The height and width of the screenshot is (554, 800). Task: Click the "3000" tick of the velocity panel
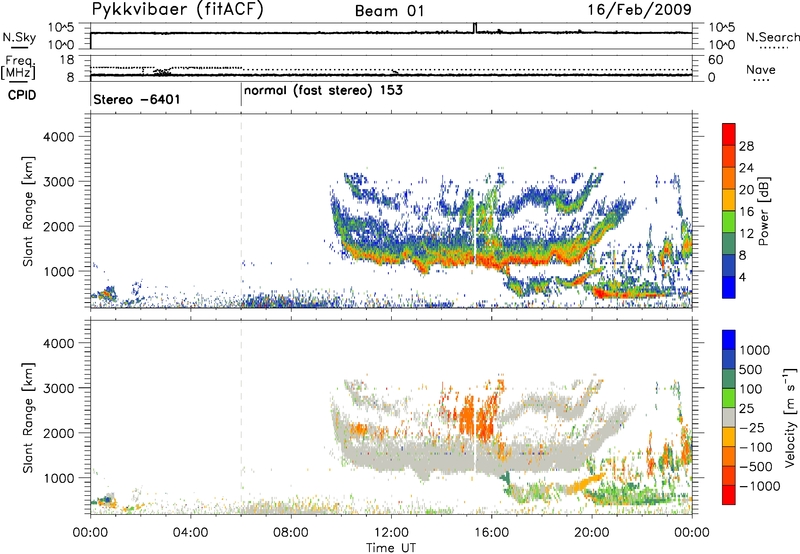(58, 388)
